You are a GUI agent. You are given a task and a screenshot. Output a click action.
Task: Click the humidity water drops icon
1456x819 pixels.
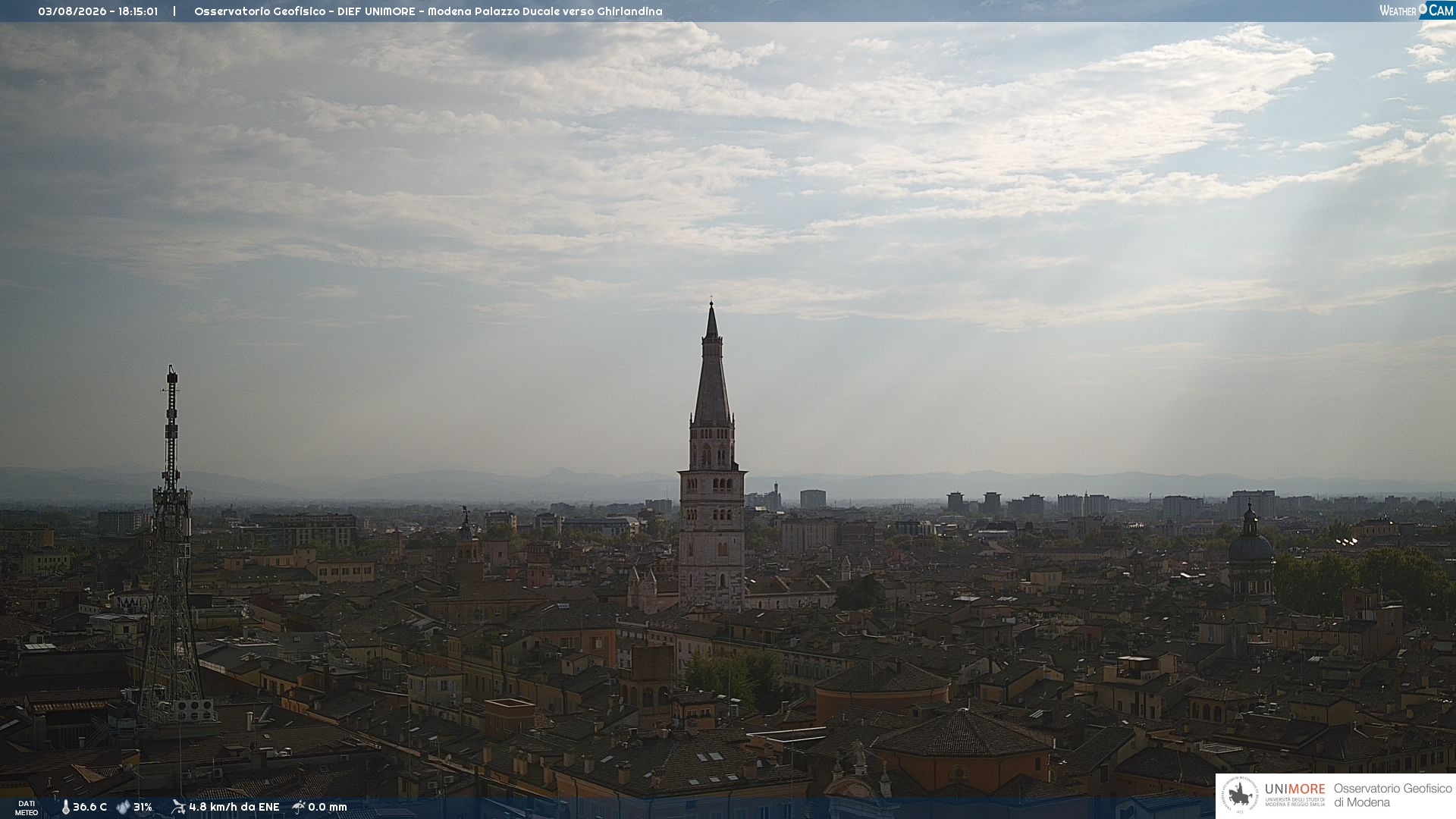pyautogui.click(x=123, y=808)
